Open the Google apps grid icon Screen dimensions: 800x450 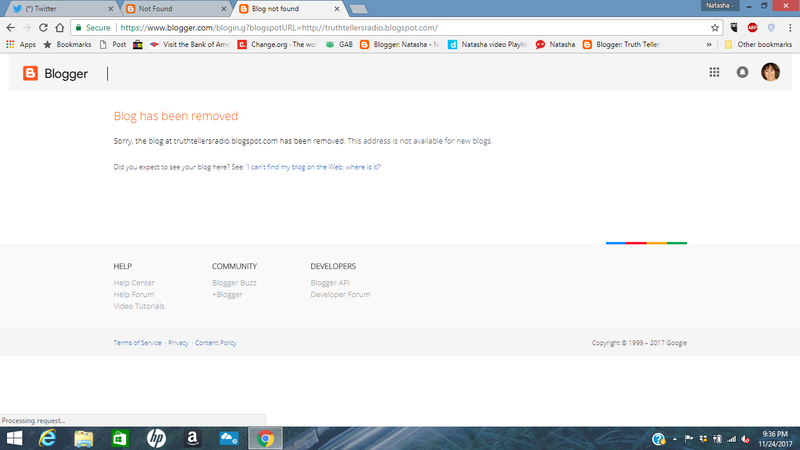[714, 72]
